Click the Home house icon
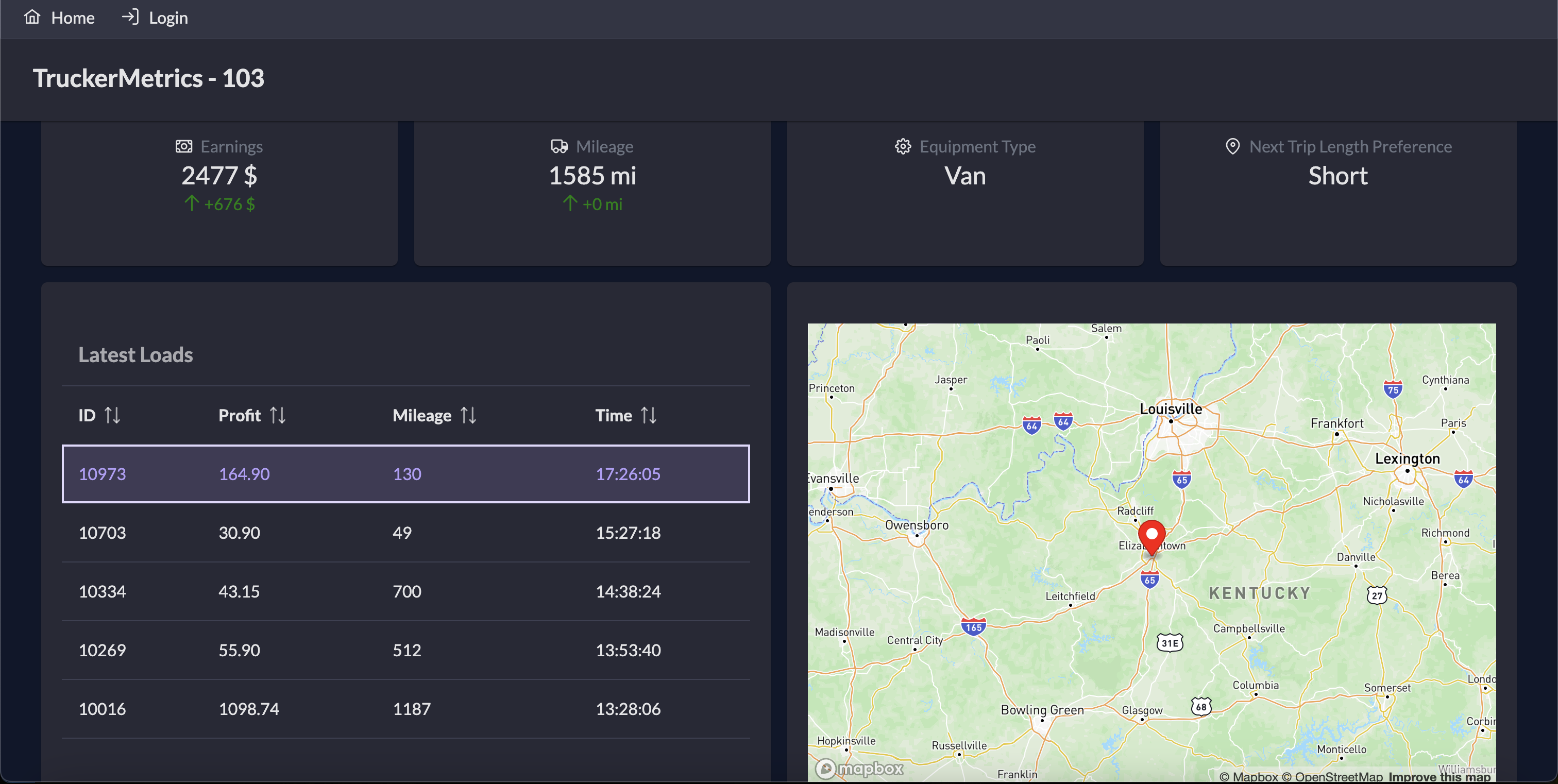This screenshot has width=1558, height=784. click(x=32, y=17)
